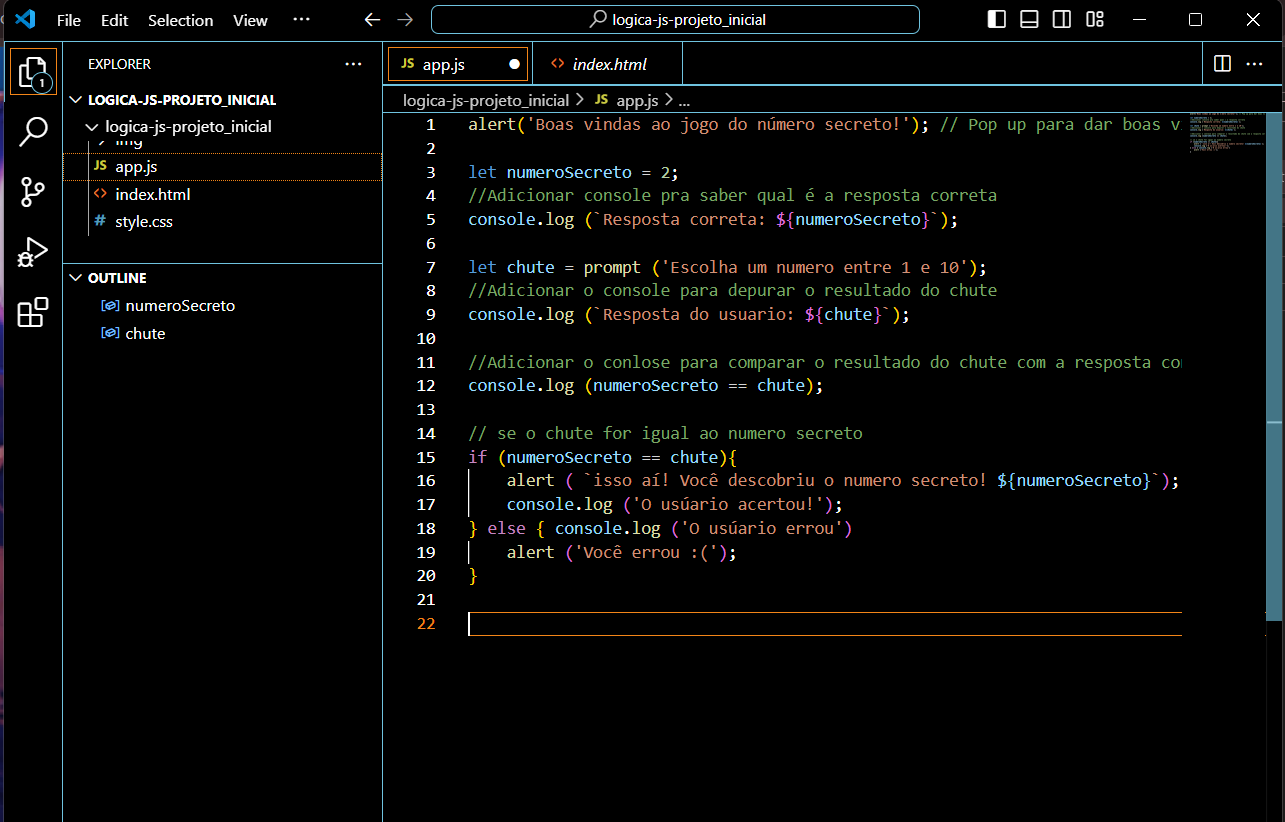Viewport: 1285px width, 822px height.
Task: Open the View menu
Action: pos(250,20)
